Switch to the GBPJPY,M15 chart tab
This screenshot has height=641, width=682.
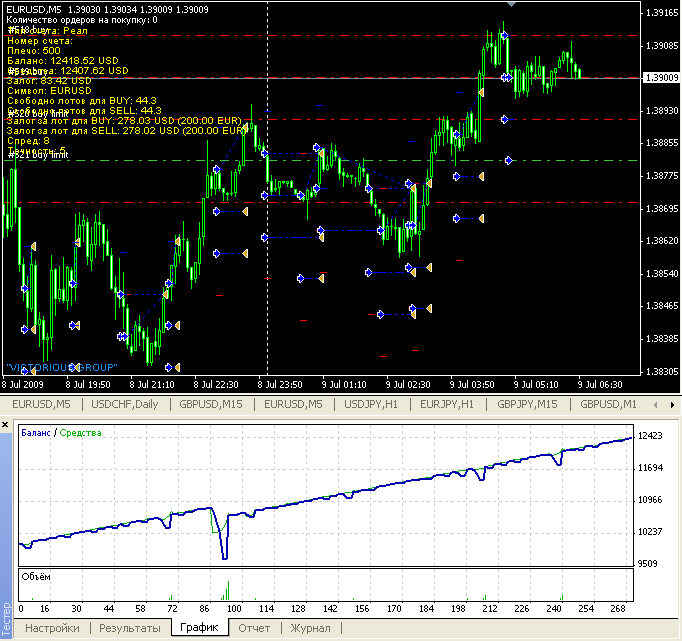coord(527,404)
